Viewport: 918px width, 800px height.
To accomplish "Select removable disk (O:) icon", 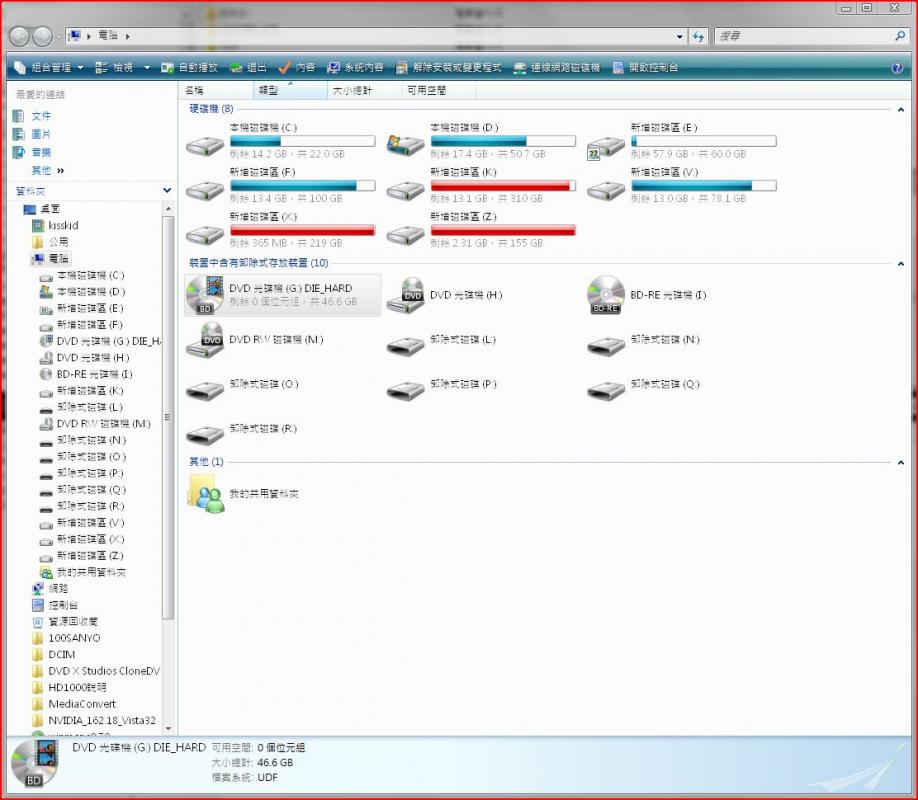I will click(x=205, y=390).
